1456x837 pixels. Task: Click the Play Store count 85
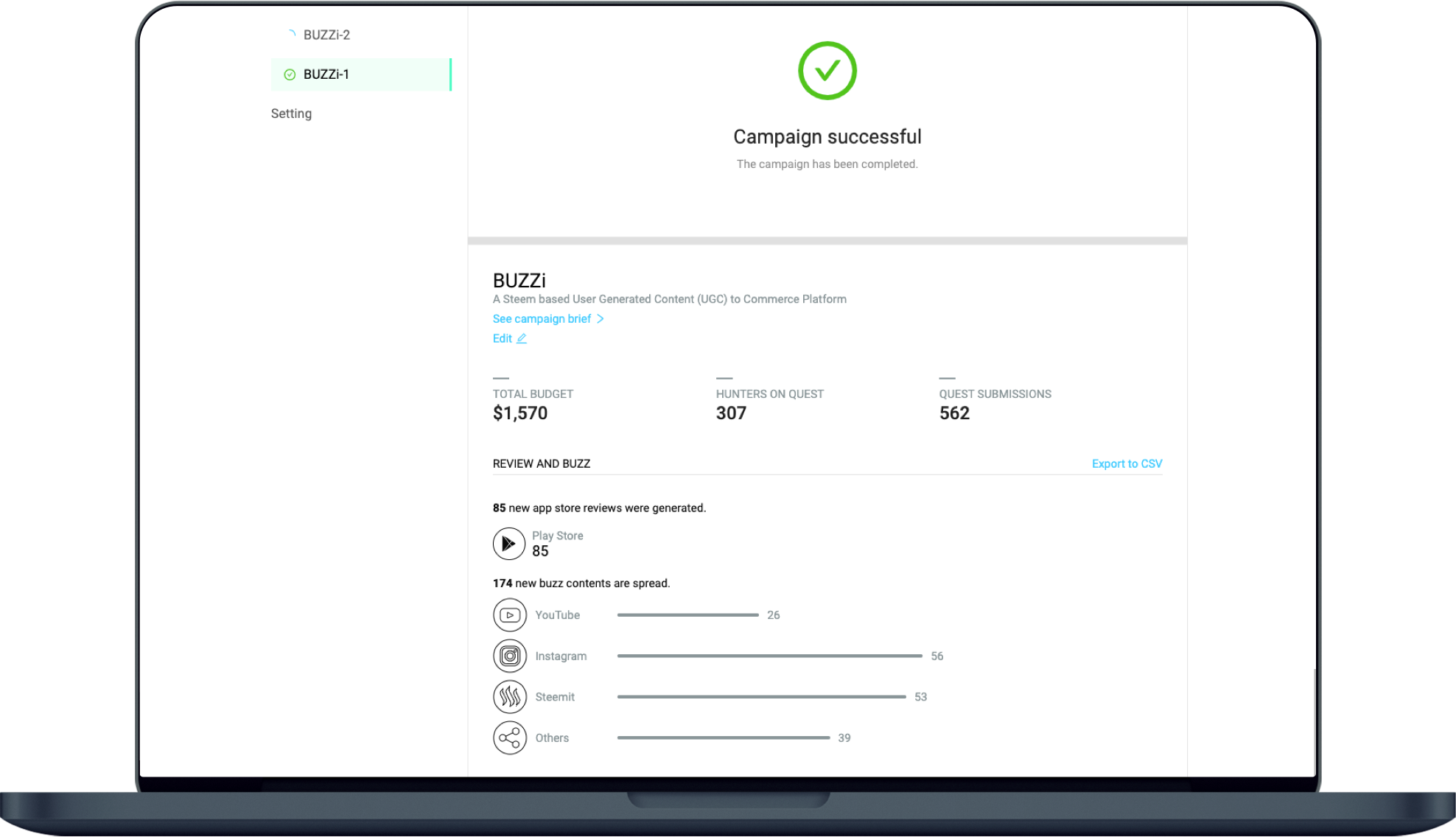[540, 551]
